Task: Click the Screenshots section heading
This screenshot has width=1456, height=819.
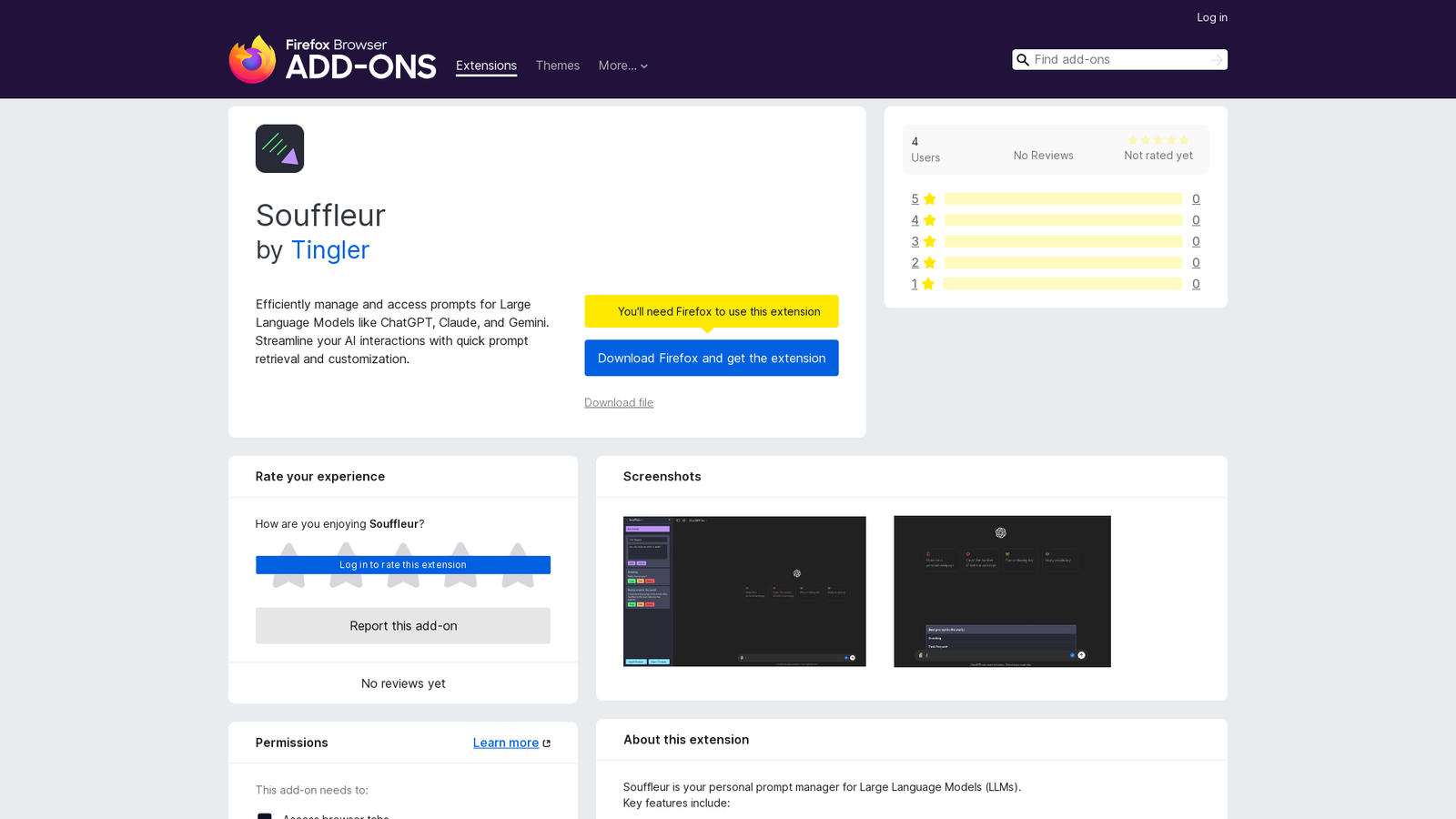Action: 662,477
